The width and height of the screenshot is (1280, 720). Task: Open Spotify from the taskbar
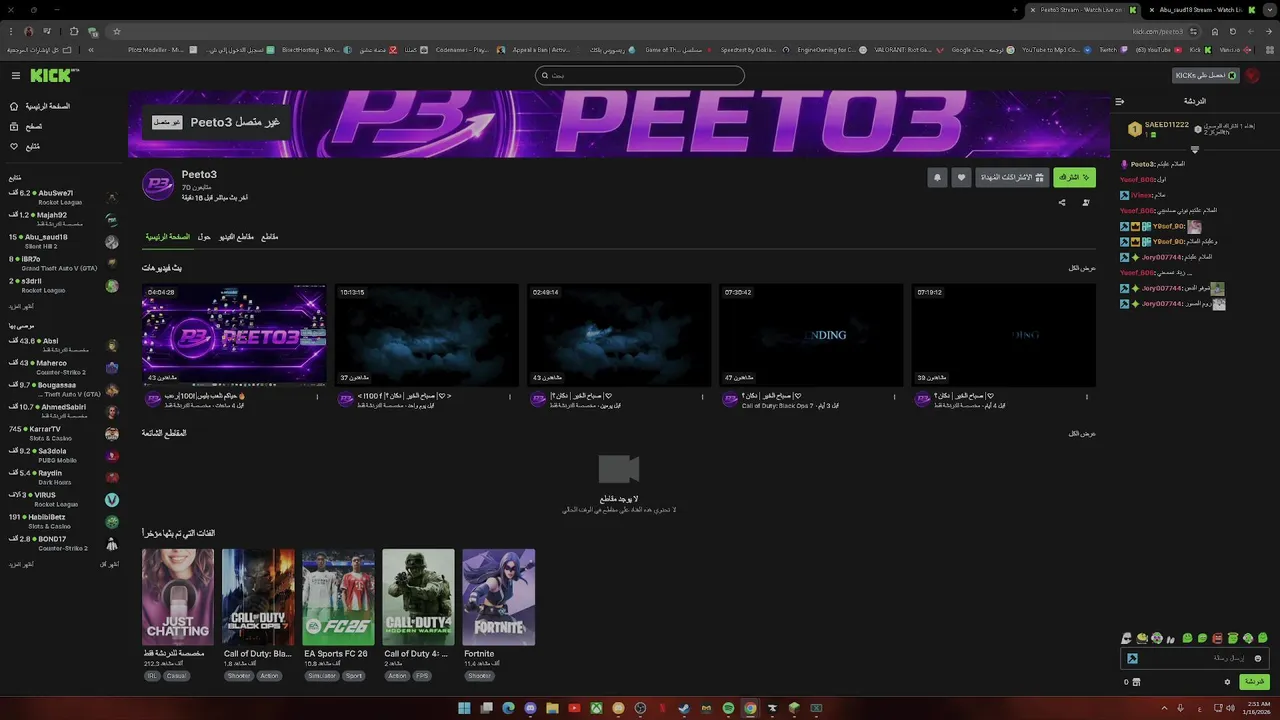[728, 708]
